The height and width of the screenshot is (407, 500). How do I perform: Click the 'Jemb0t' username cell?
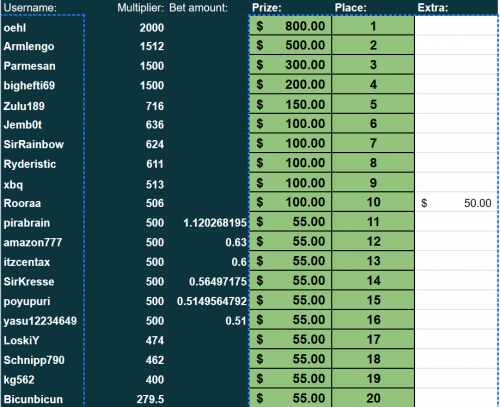point(42,124)
